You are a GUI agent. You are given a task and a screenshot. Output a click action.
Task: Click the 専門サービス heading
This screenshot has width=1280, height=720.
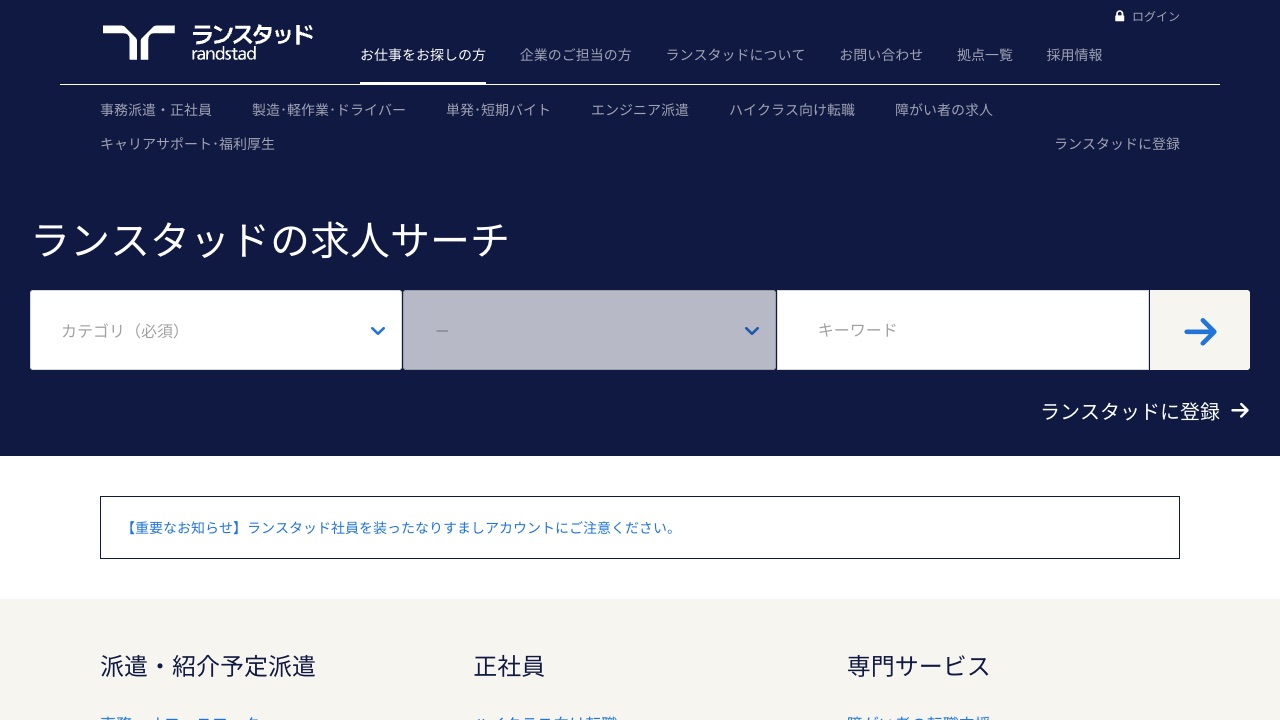point(919,666)
